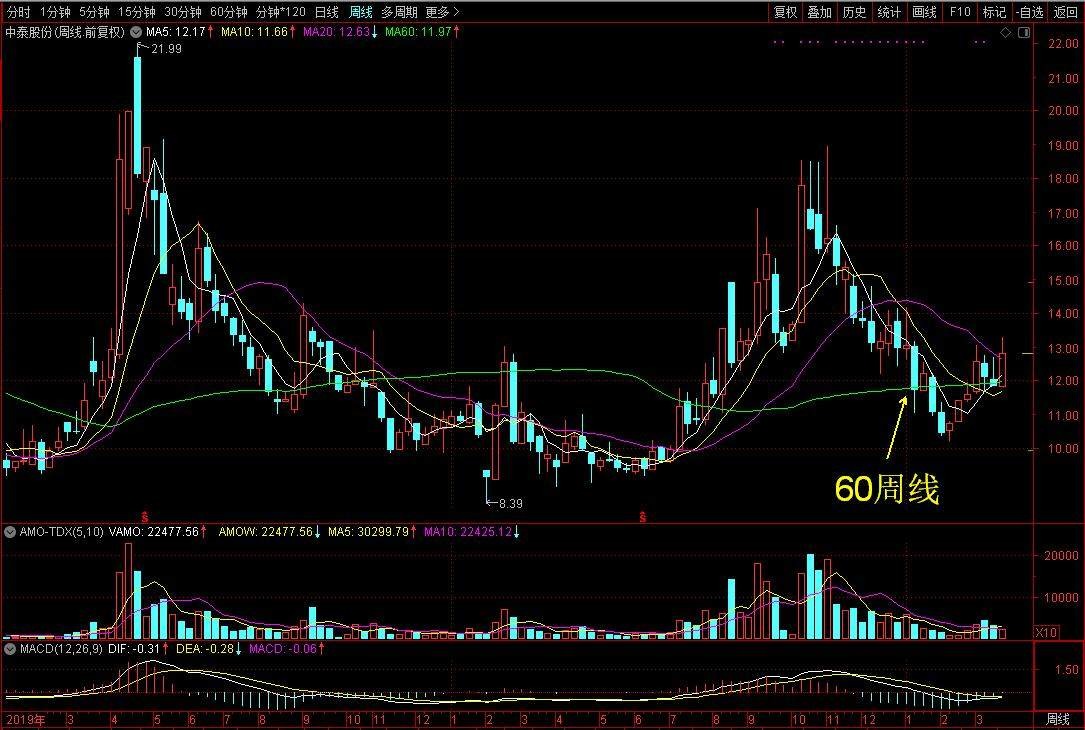Select the 分钟*120 period tab
1085x730 pixels.
click(280, 12)
